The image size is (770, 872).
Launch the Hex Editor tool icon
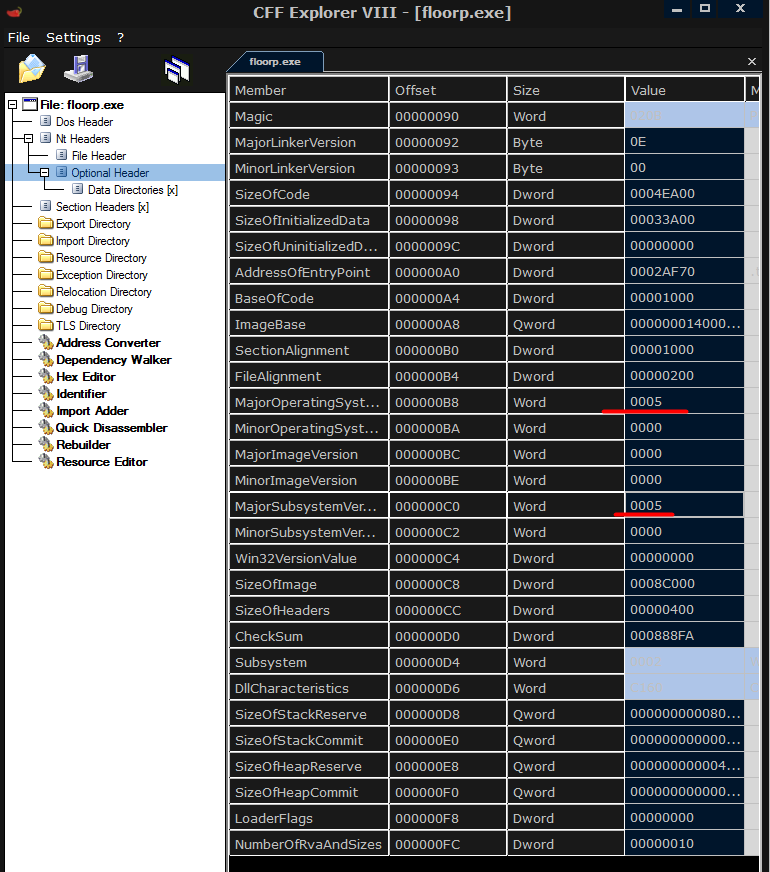pos(46,376)
